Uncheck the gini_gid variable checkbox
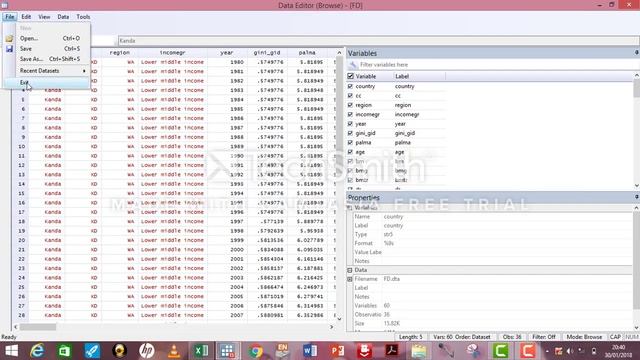 (x=350, y=133)
